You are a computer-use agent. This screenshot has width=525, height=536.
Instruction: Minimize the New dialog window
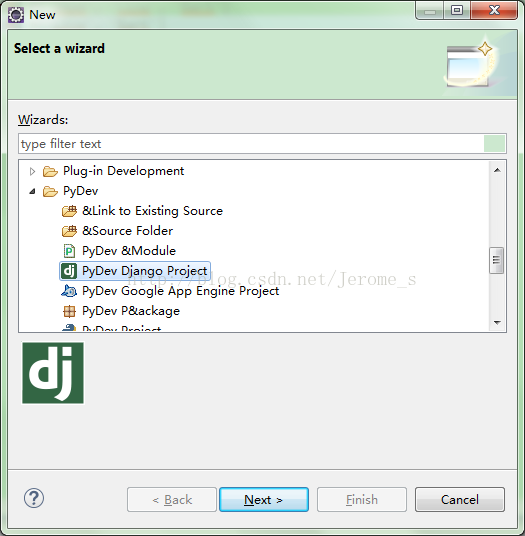pos(430,10)
